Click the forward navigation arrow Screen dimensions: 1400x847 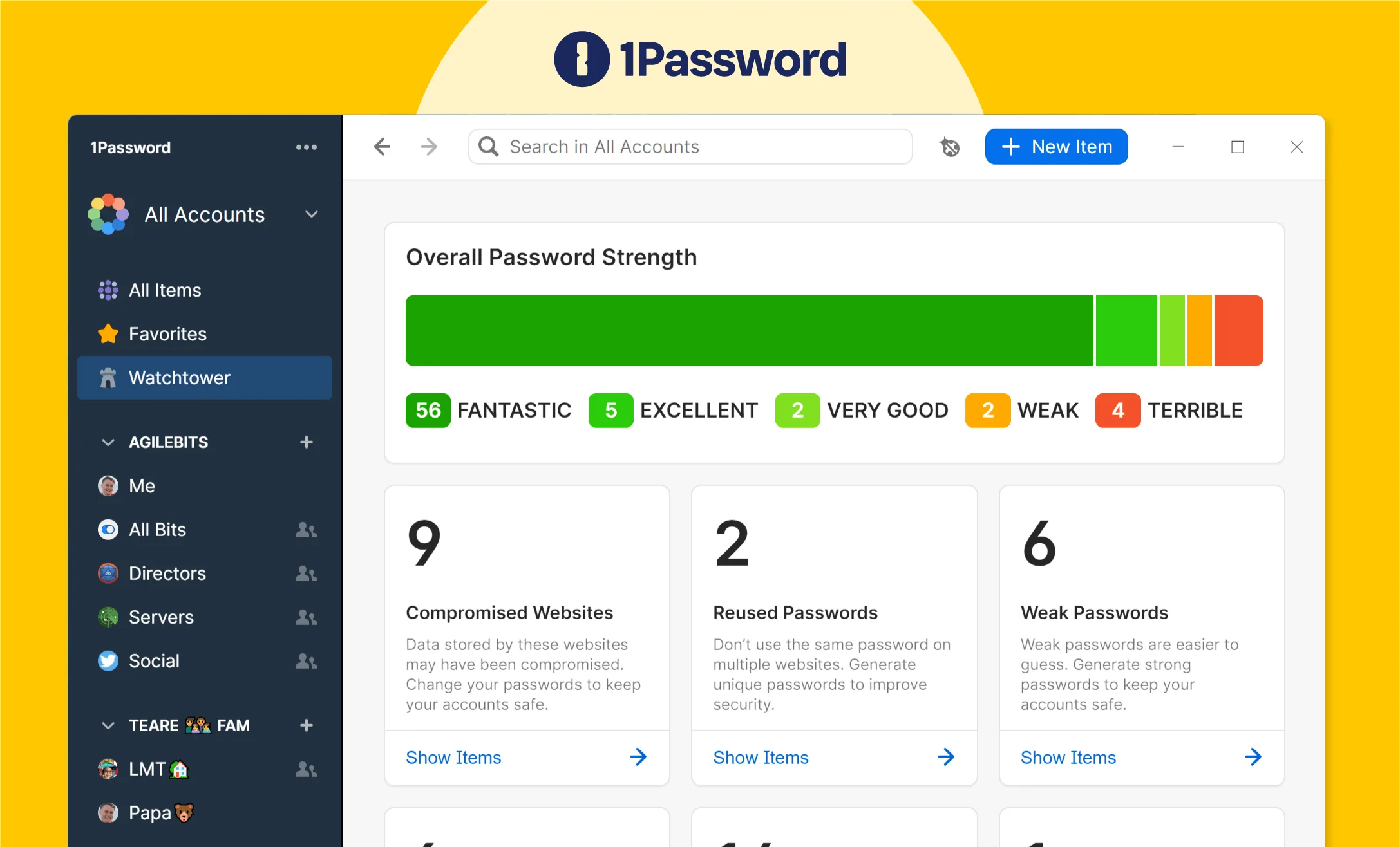(429, 147)
